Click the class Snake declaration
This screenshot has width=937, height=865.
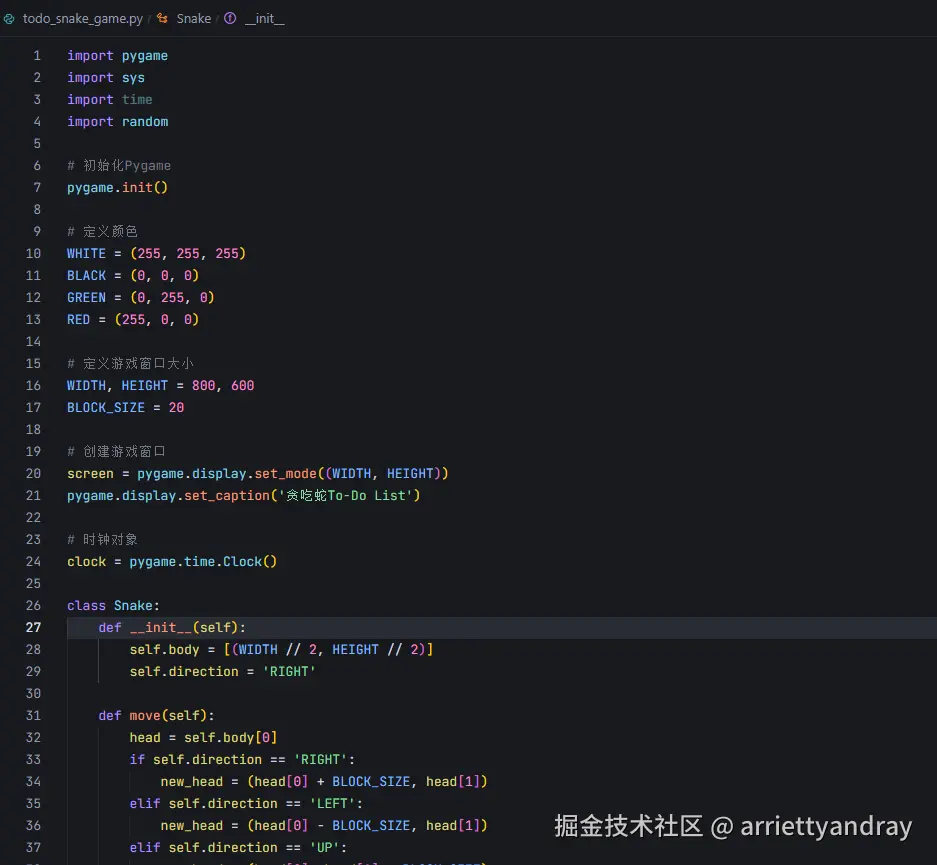coord(113,605)
